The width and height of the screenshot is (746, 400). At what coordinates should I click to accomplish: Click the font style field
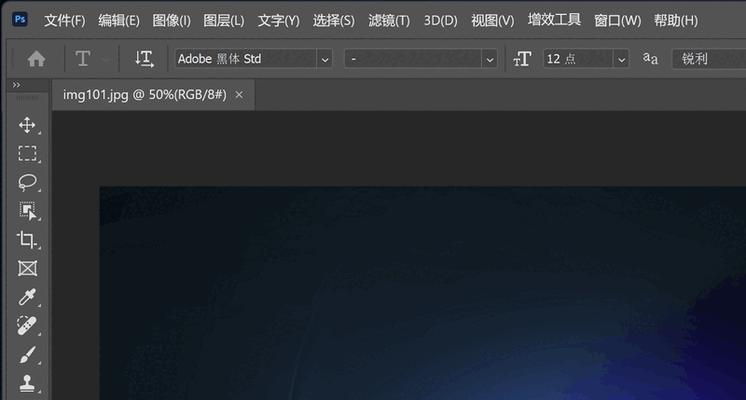(x=413, y=59)
